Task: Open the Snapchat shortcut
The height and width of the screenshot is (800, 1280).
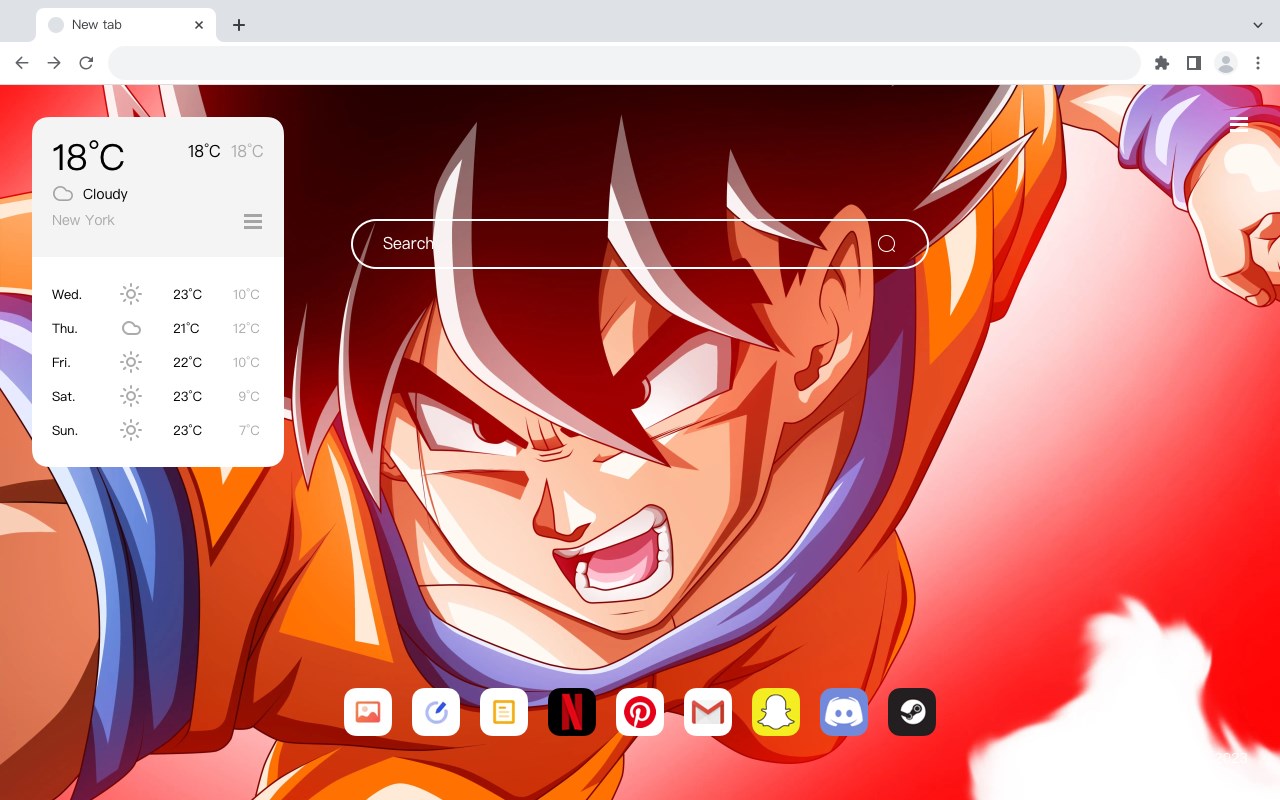Action: [776, 712]
